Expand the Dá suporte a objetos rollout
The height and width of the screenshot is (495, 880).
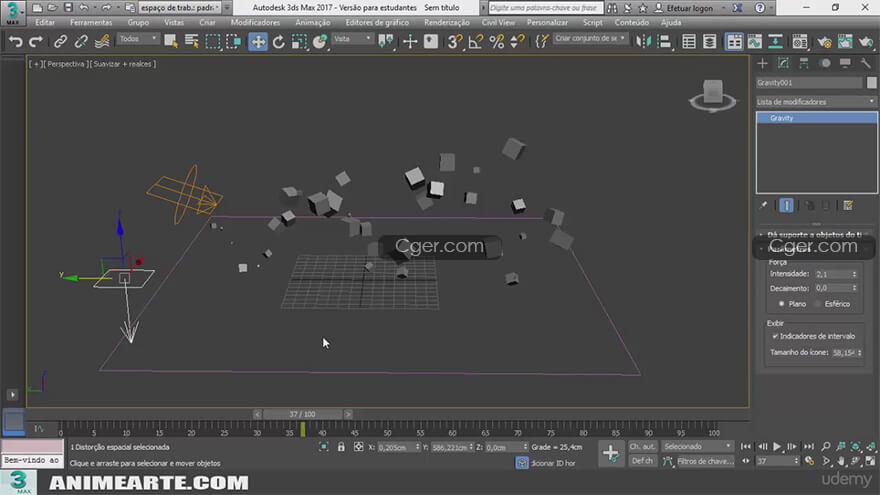click(x=815, y=235)
